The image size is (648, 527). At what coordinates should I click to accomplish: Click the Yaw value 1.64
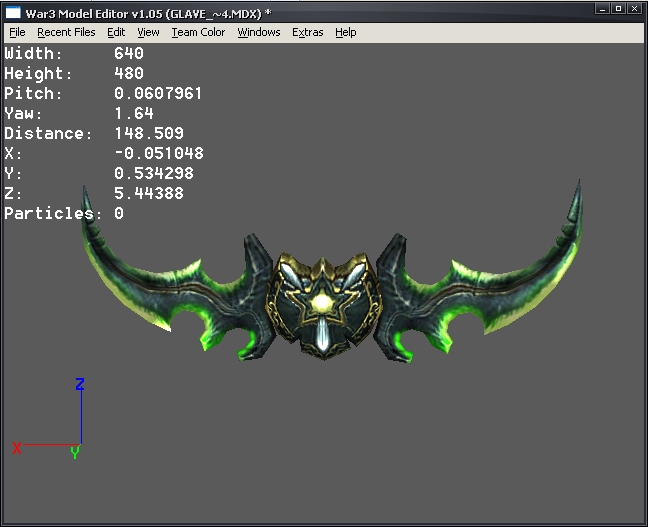pos(134,113)
